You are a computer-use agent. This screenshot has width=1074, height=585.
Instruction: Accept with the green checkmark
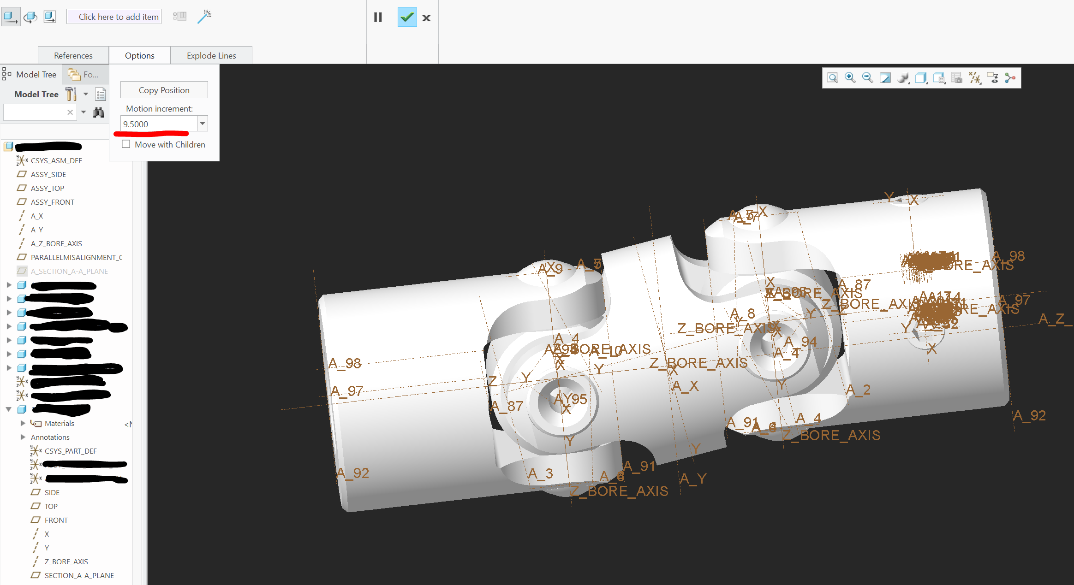pos(406,17)
